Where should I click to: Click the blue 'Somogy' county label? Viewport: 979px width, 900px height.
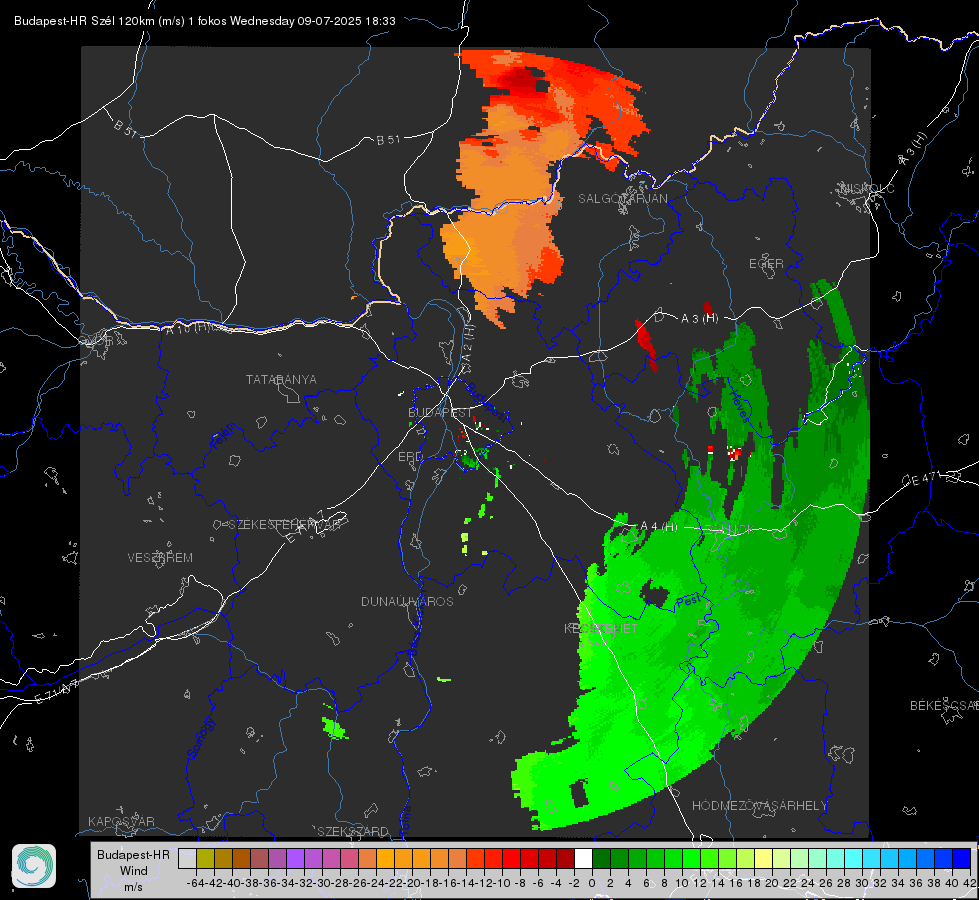click(x=200, y=739)
